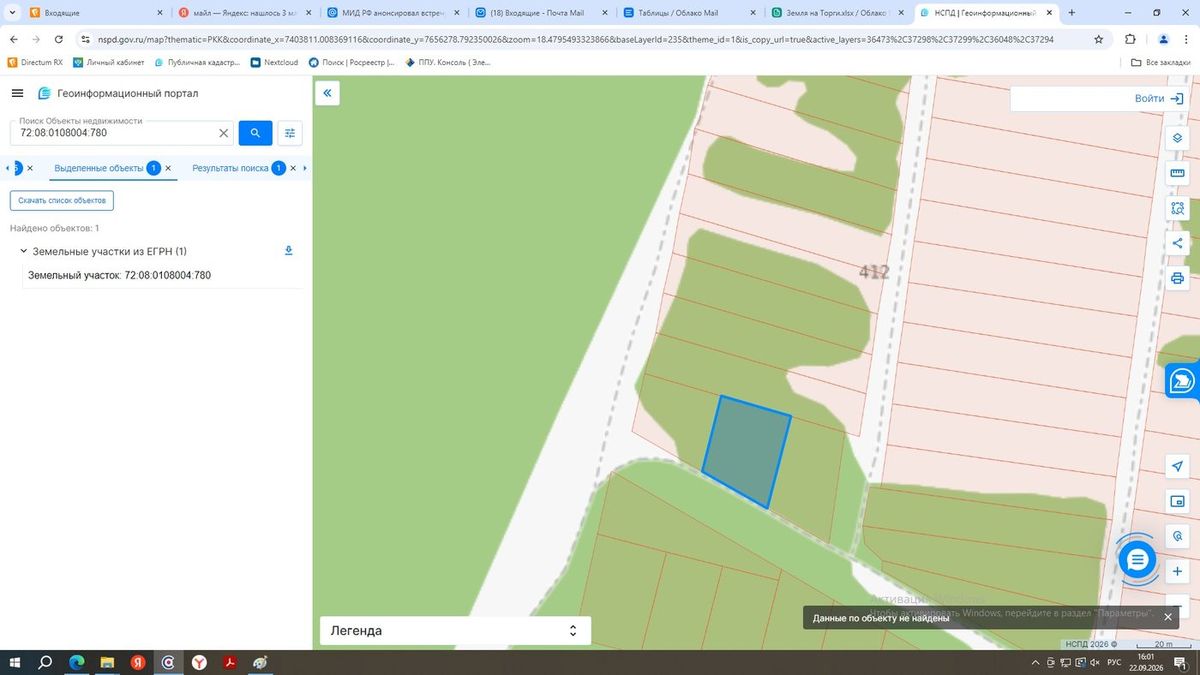This screenshot has width=1200, height=675.
Task: Share the current map view
Action: click(1177, 243)
